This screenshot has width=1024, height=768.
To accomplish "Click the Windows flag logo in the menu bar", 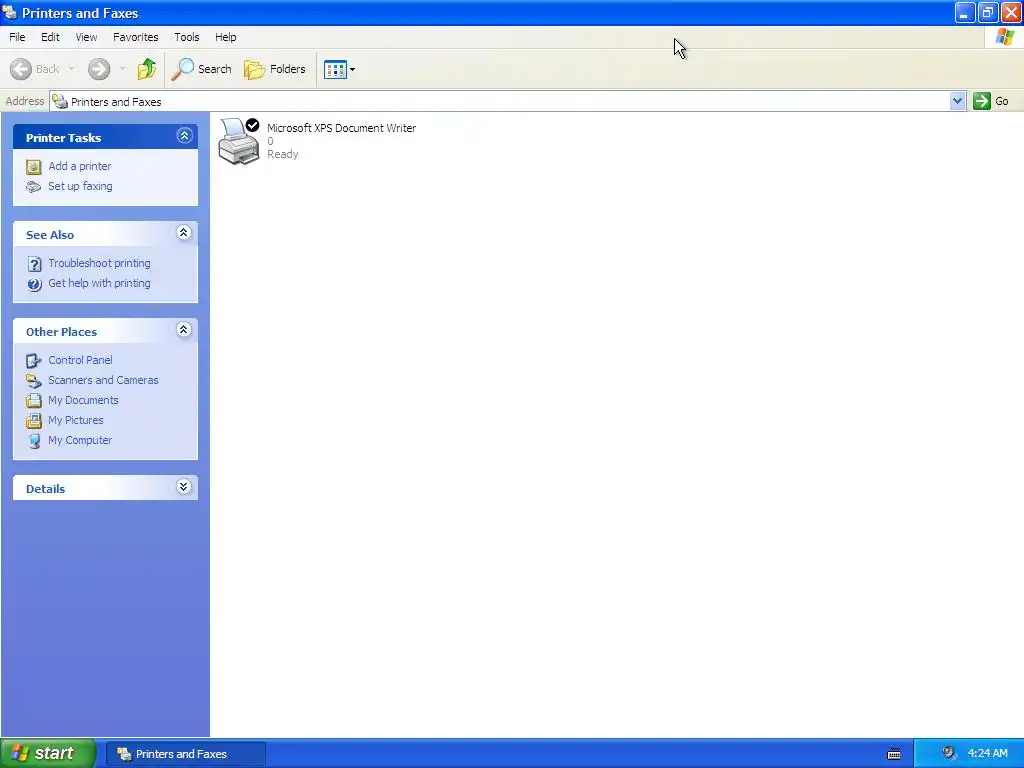I will (1004, 37).
